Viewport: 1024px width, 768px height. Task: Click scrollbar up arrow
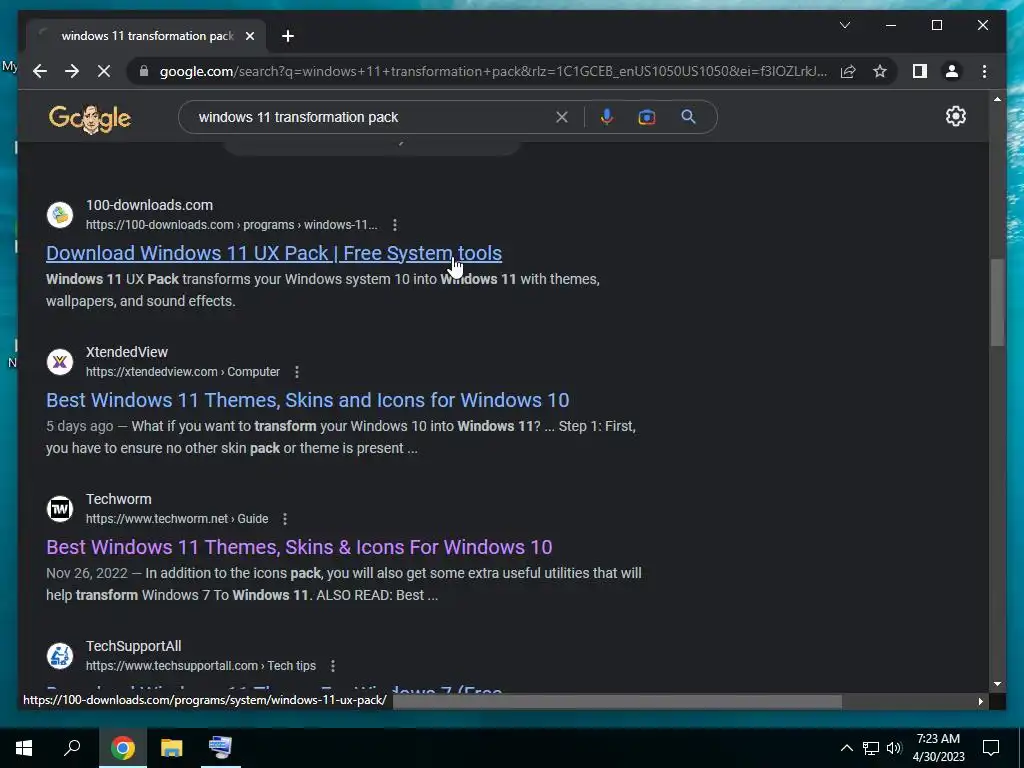[x=997, y=99]
